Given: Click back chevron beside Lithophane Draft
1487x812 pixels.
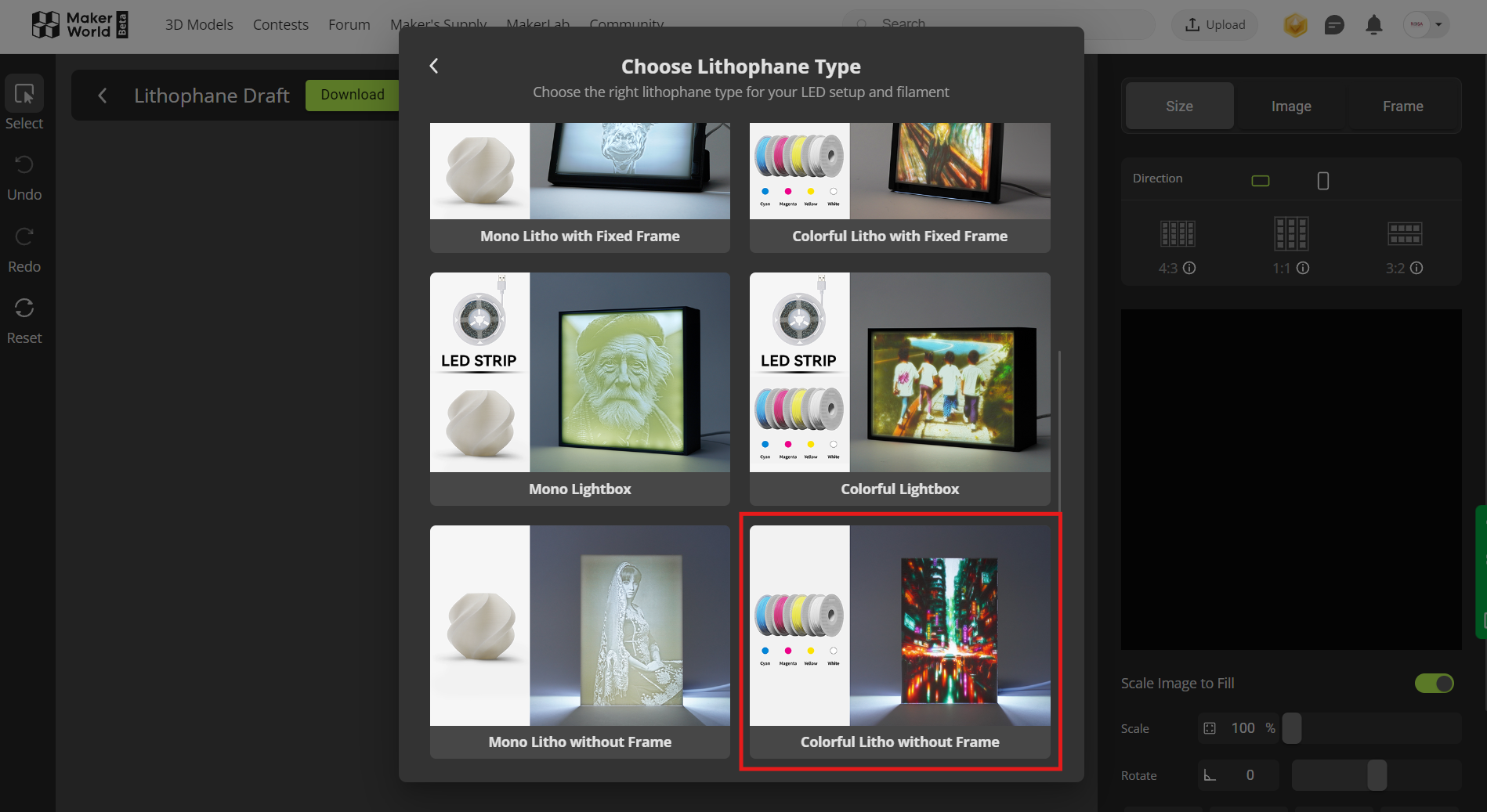Looking at the screenshot, I should tap(103, 96).
